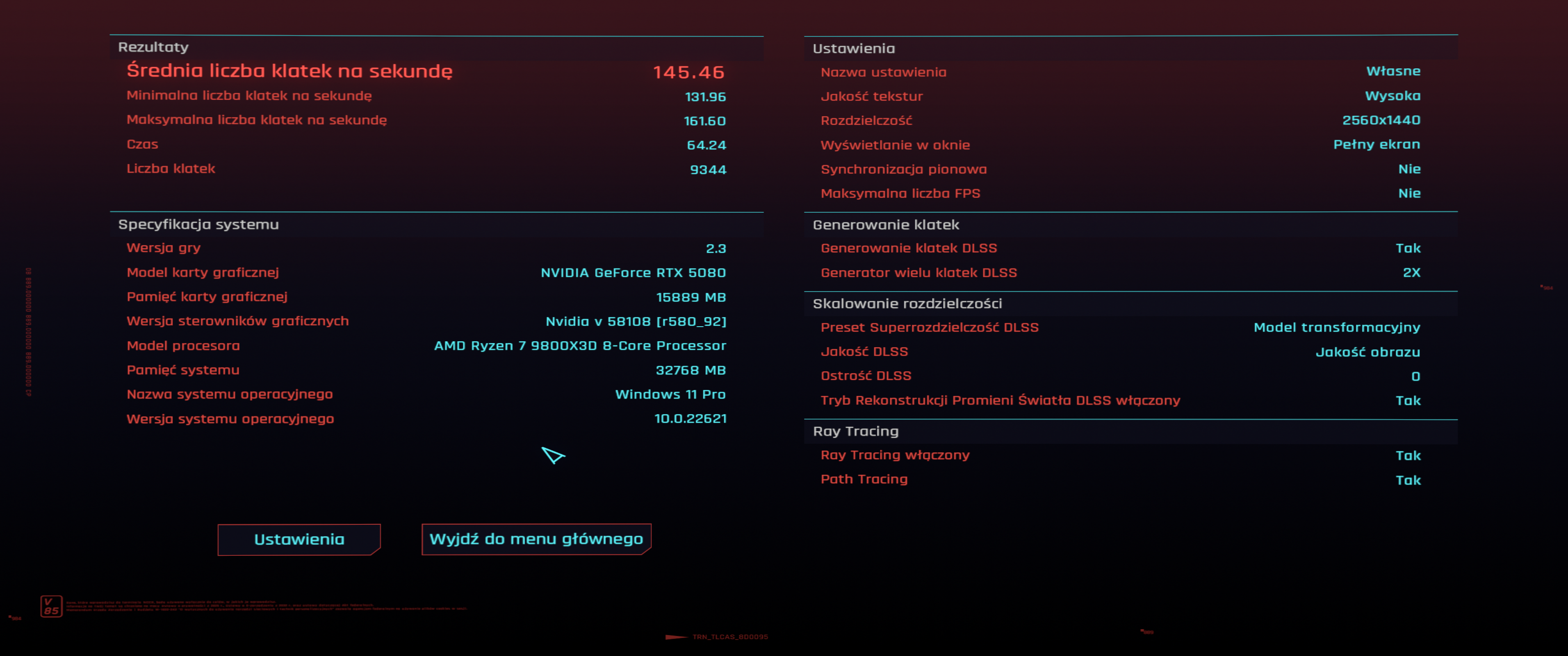Click the Pełny ekran display mode value

coord(1376,145)
